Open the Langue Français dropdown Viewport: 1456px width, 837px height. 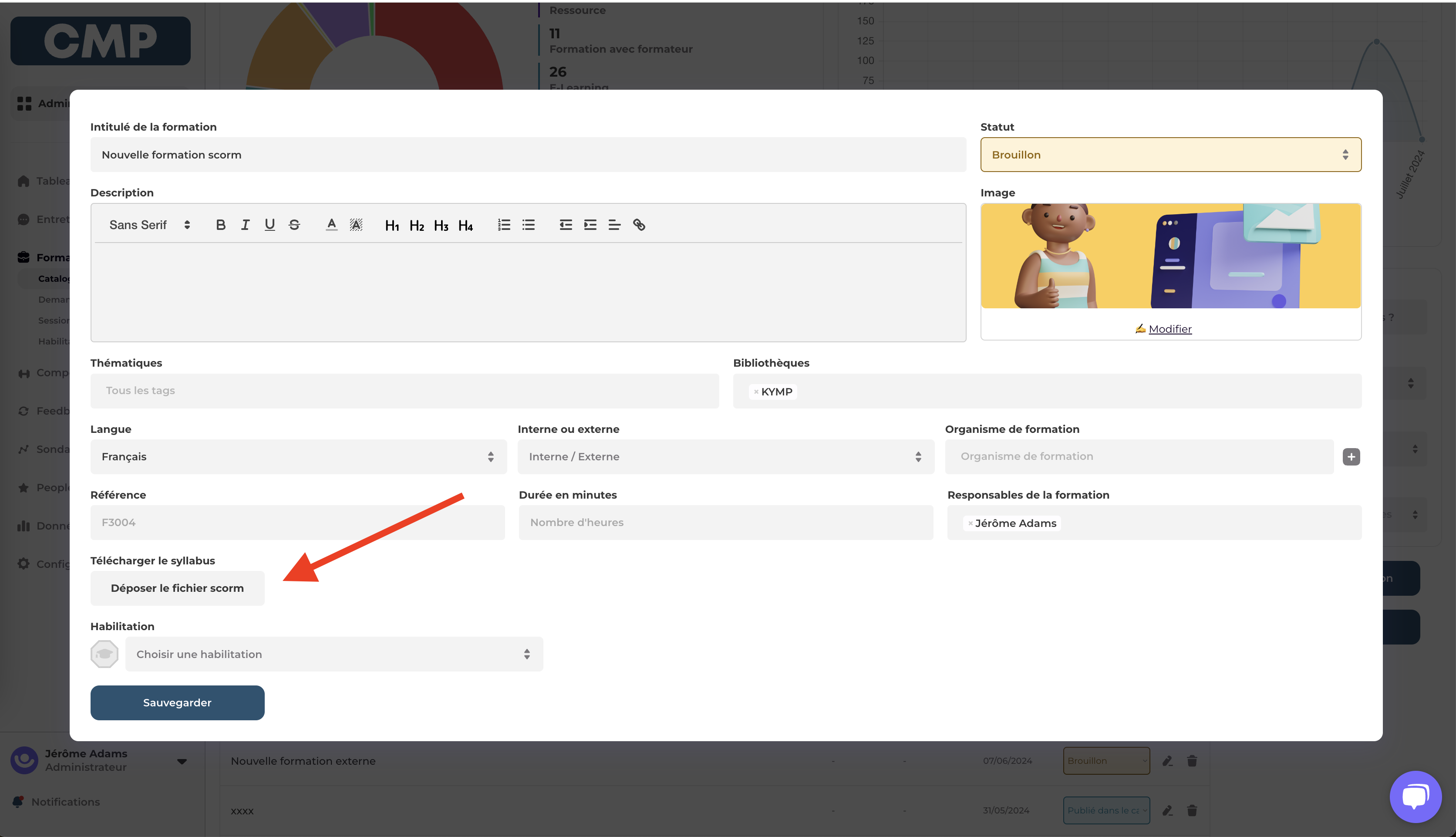[298, 456]
